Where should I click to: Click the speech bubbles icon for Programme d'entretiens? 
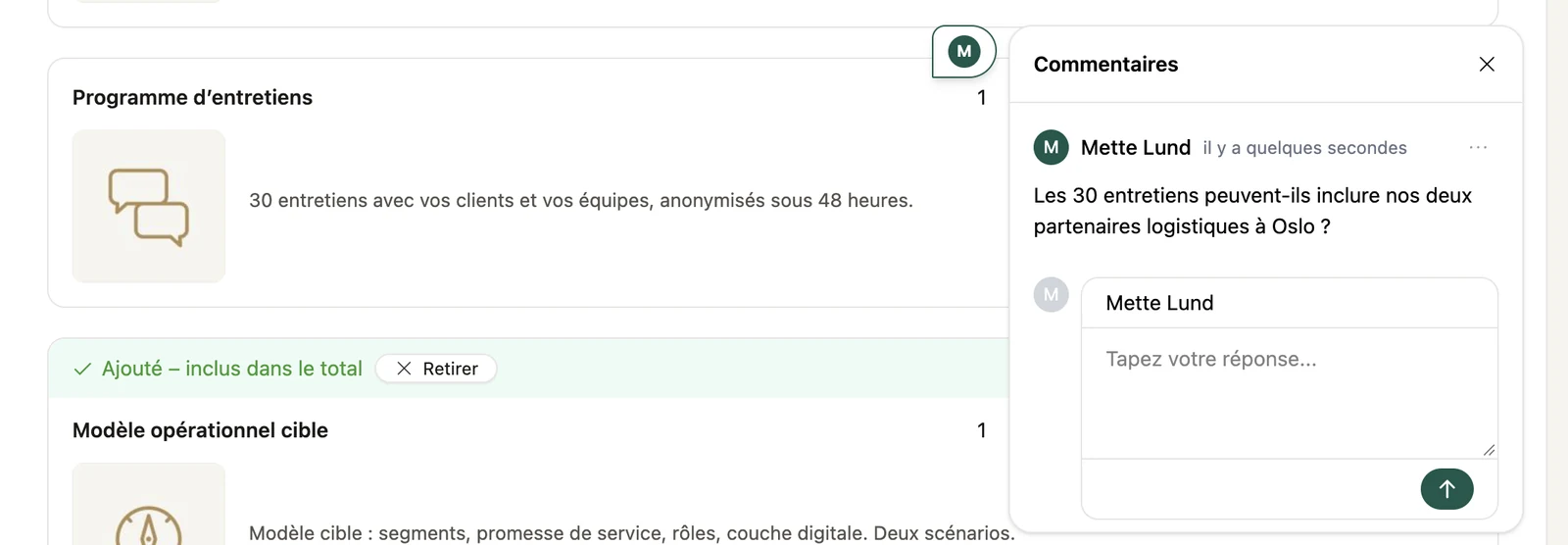click(x=149, y=207)
